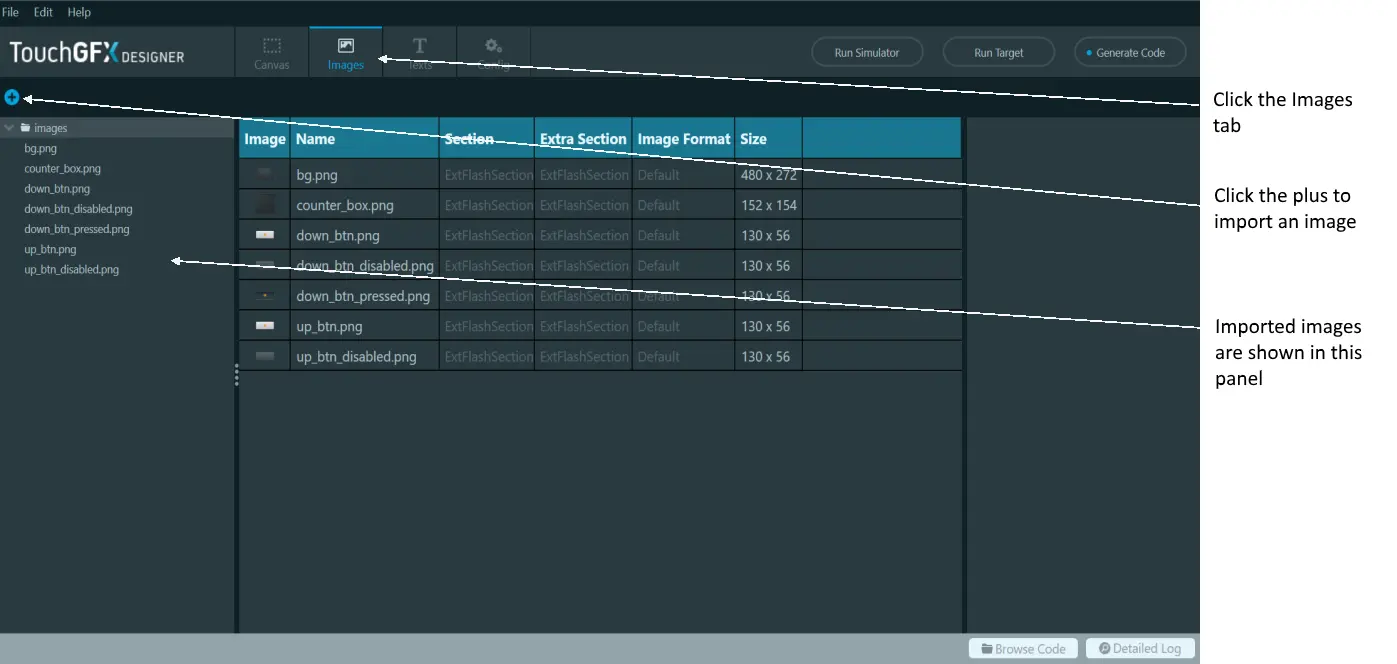This screenshot has width=1397, height=664.
Task: Collapse the images folder chevron
Action: click(x=9, y=128)
